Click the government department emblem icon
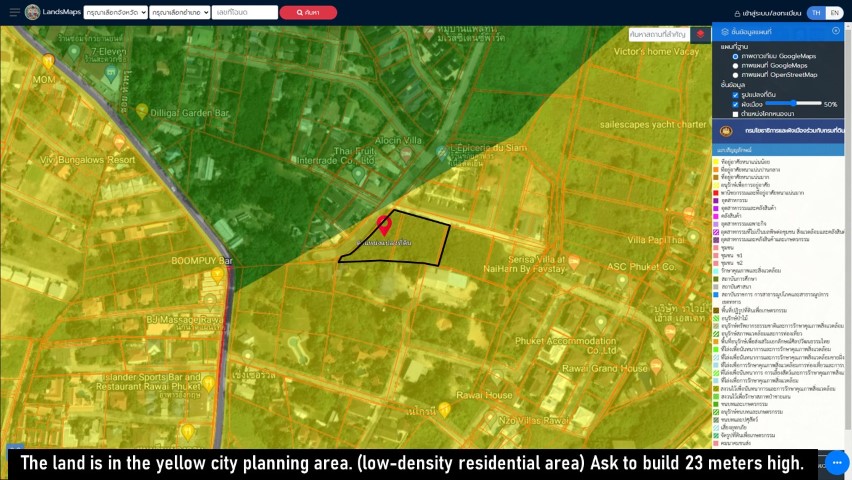Screen dimensions: 852x480 (x=726, y=131)
